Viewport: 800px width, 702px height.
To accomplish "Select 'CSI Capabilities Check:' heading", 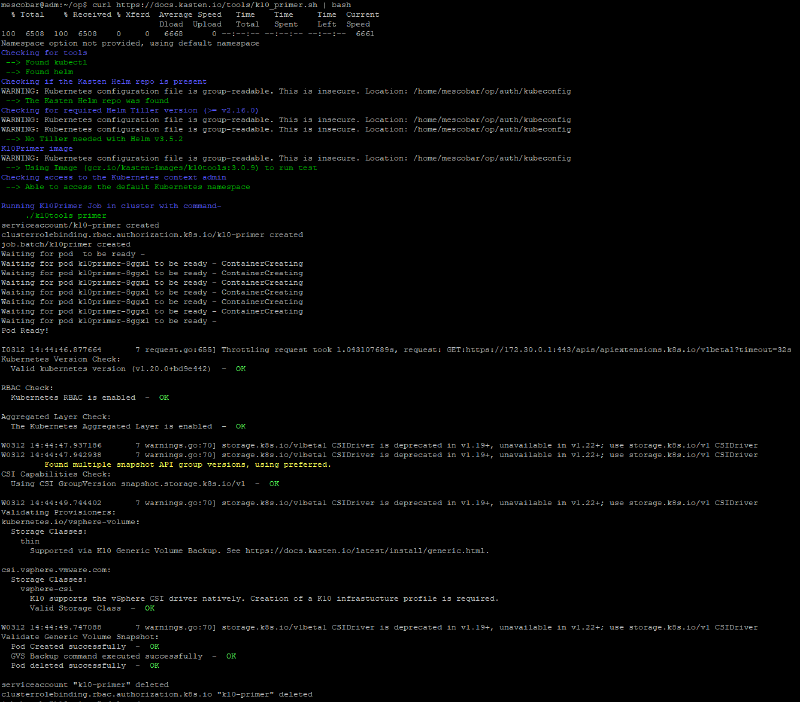I will 56,474.
